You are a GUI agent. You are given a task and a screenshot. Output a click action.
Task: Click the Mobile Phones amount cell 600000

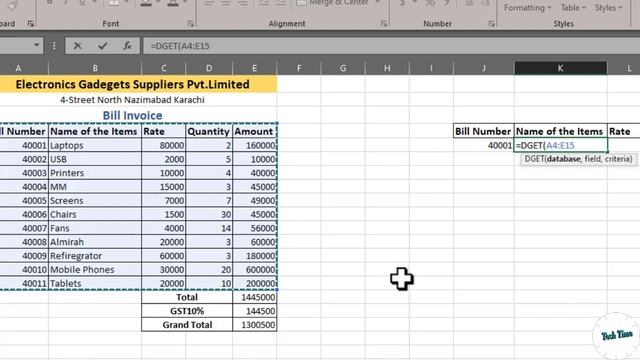click(254, 270)
